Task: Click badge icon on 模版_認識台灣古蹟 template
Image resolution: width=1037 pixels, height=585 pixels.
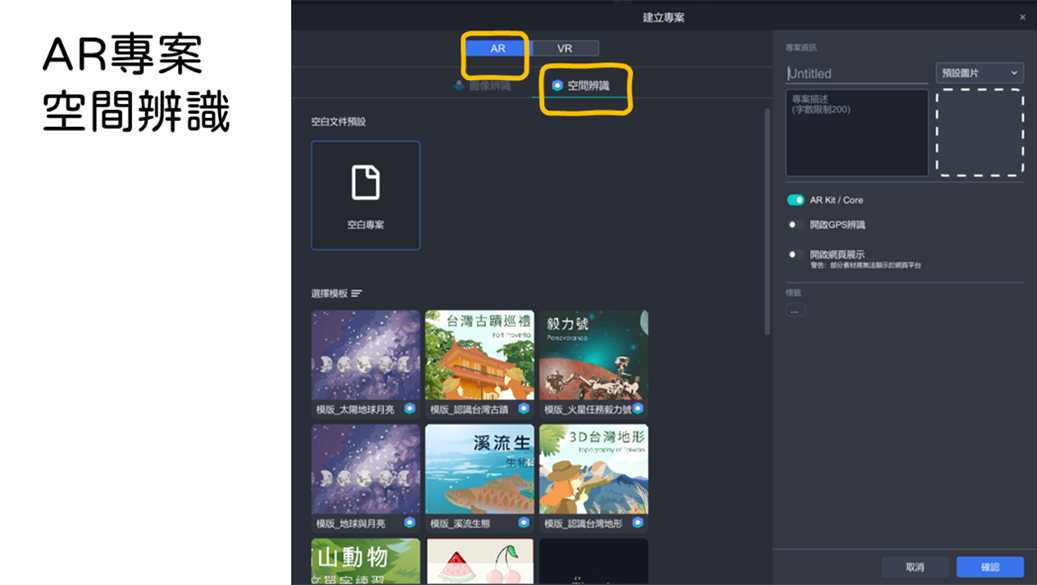Action: 523,409
